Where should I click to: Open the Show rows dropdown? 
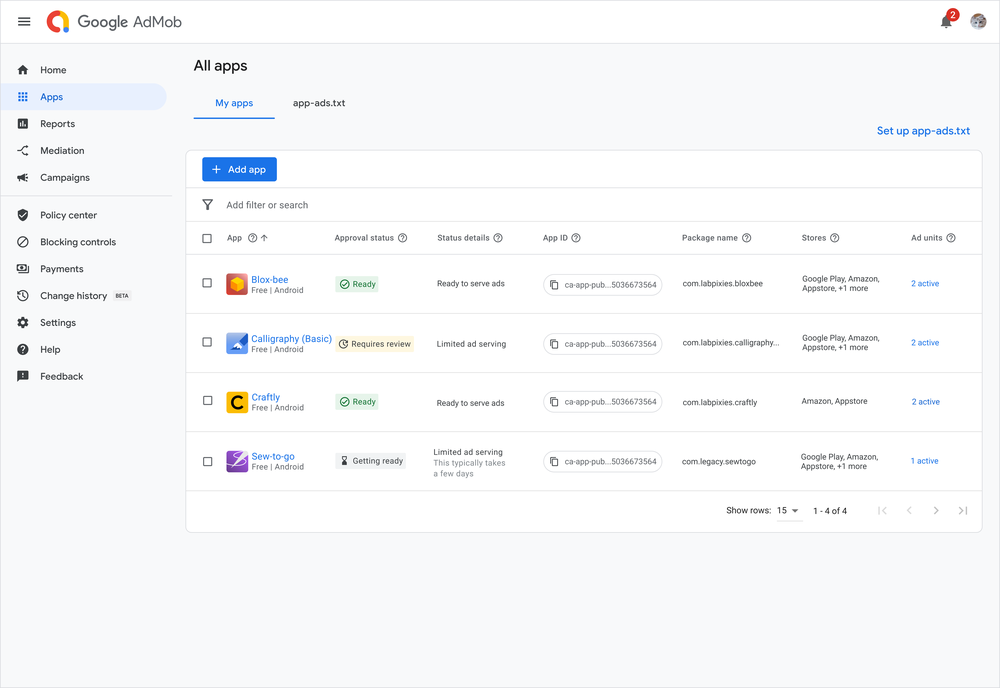coord(789,510)
